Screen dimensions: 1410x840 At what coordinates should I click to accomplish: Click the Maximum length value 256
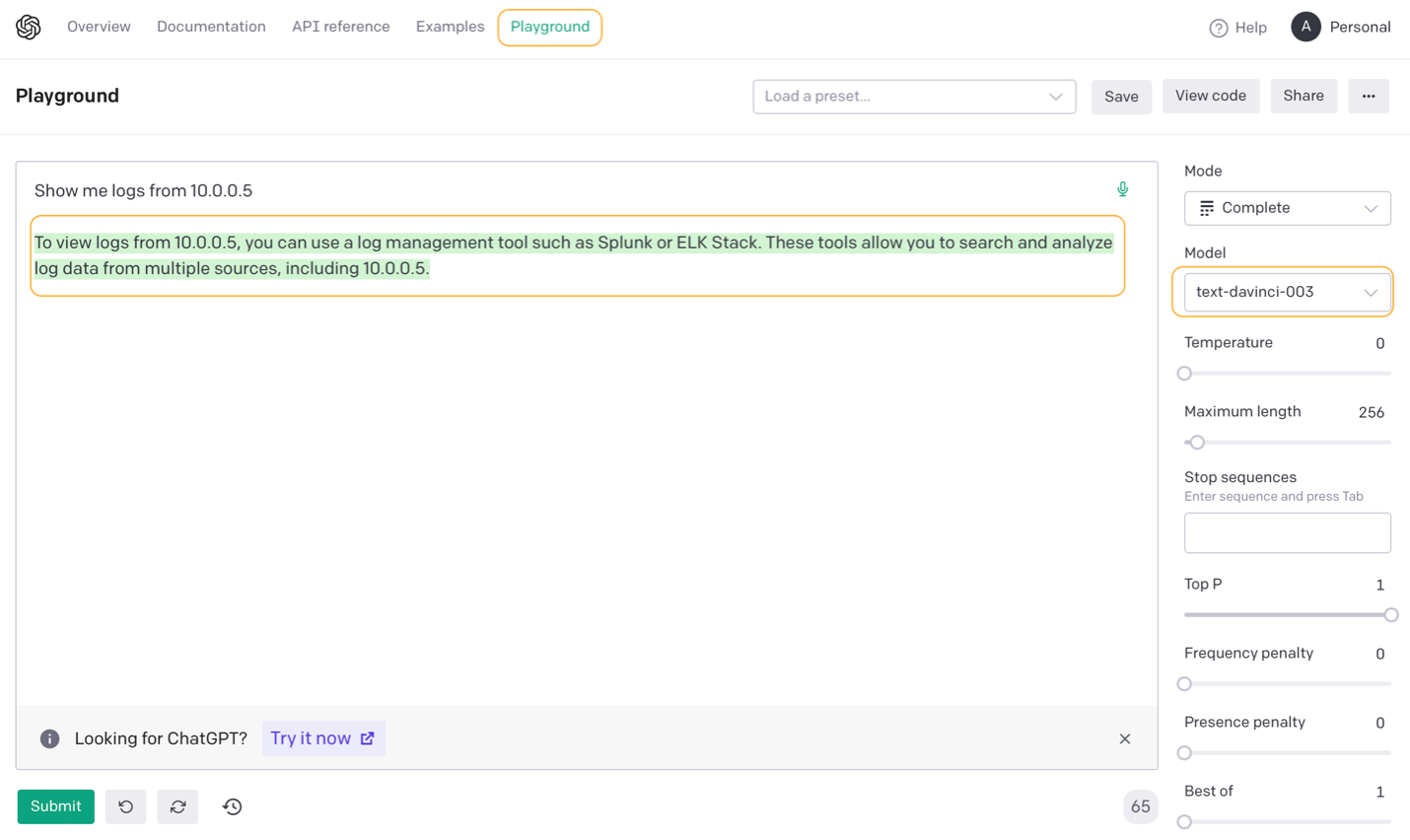(x=1372, y=413)
